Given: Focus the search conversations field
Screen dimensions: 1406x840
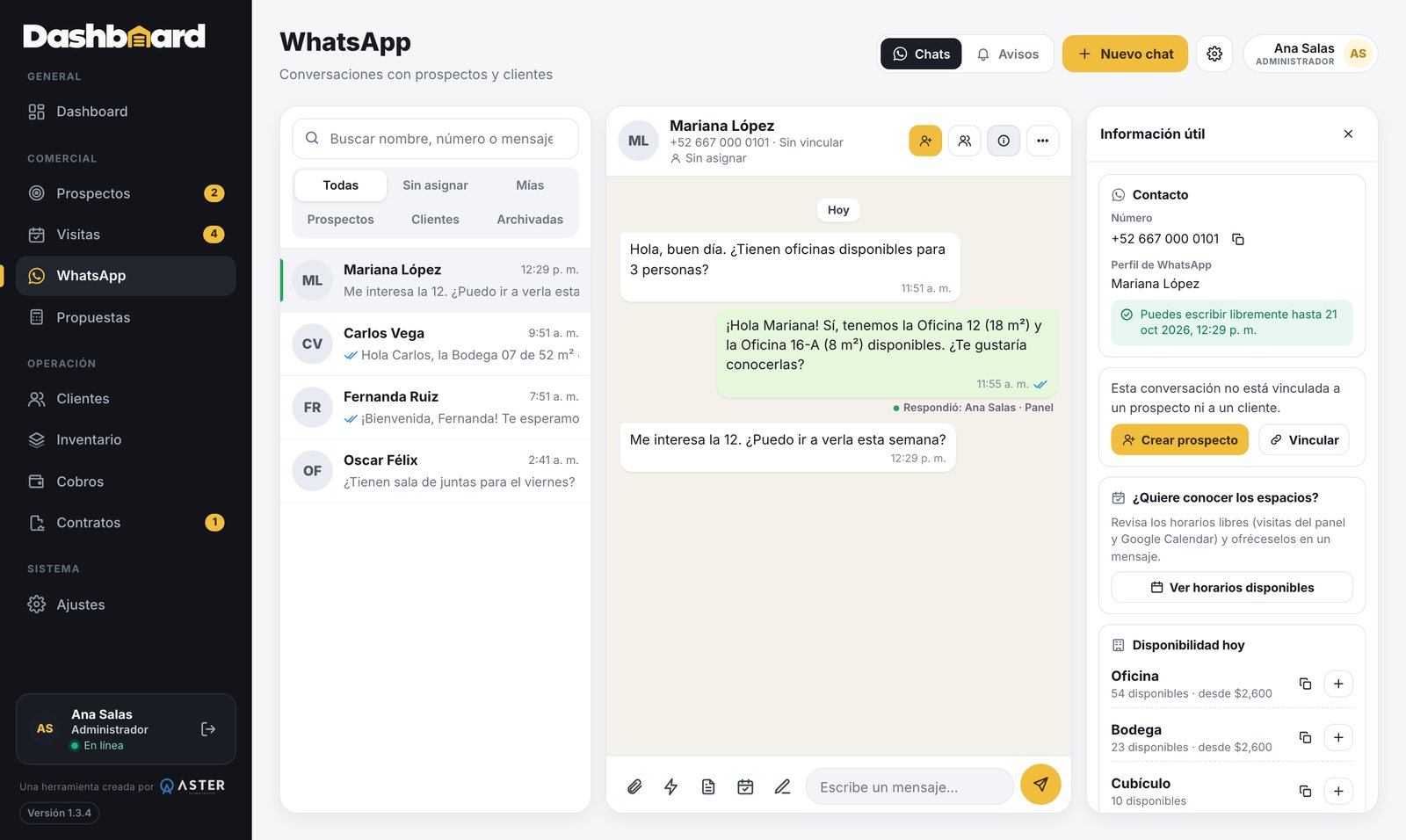Looking at the screenshot, I should coord(435,139).
